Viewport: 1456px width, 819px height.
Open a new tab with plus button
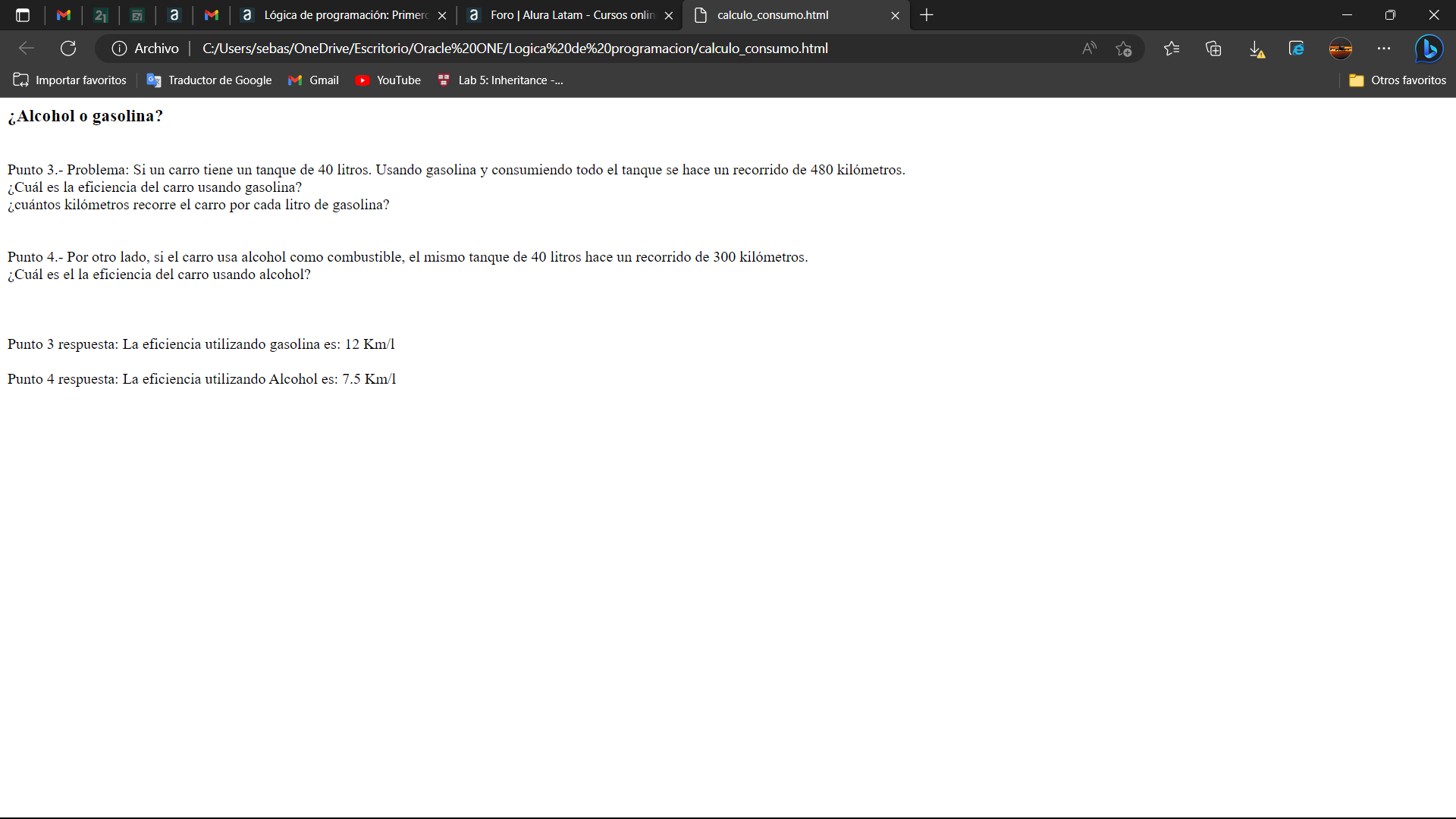[x=927, y=15]
